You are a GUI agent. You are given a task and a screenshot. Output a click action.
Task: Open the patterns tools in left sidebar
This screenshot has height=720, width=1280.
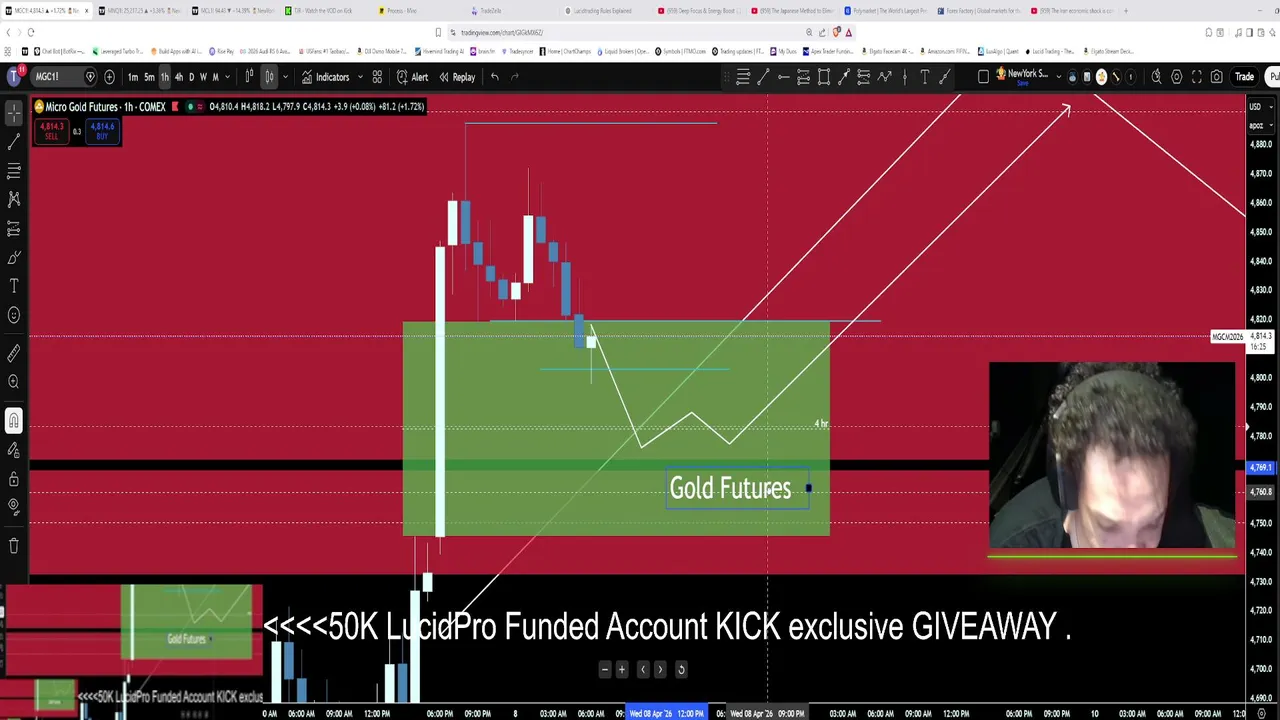click(14, 200)
